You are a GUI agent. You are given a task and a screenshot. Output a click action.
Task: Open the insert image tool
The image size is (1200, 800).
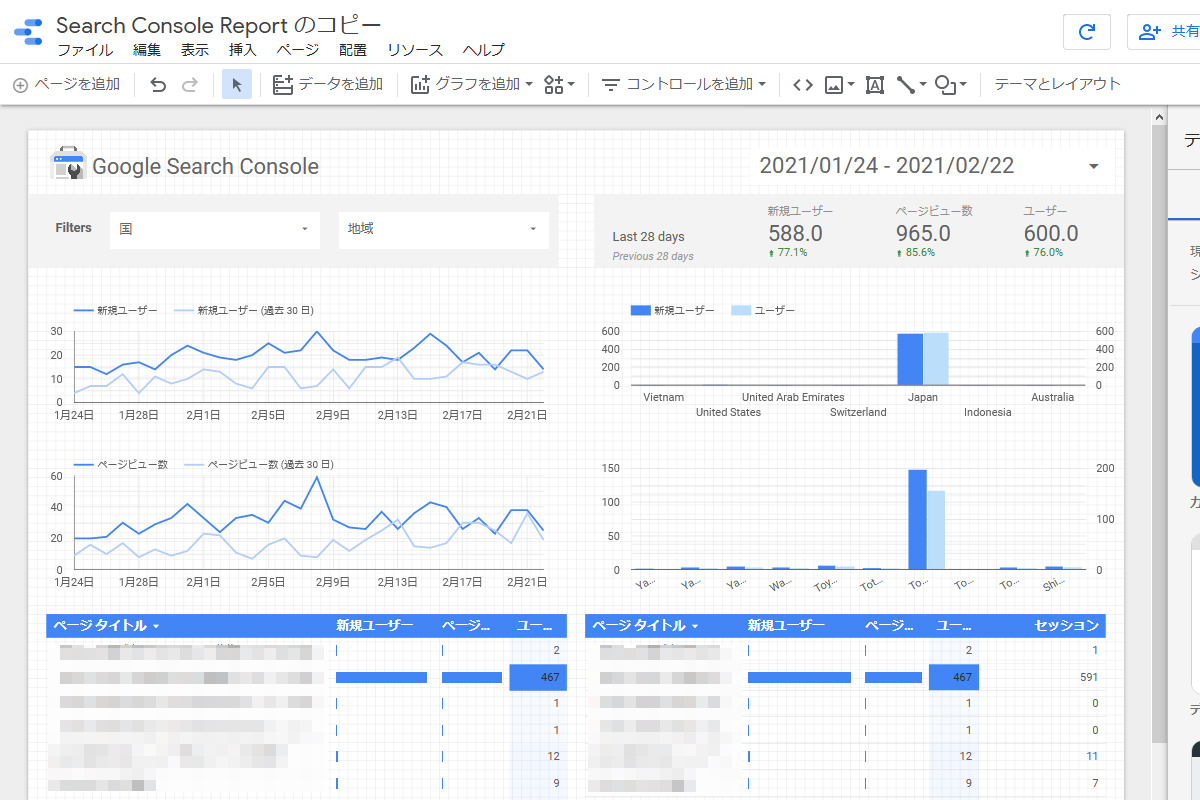coord(839,85)
